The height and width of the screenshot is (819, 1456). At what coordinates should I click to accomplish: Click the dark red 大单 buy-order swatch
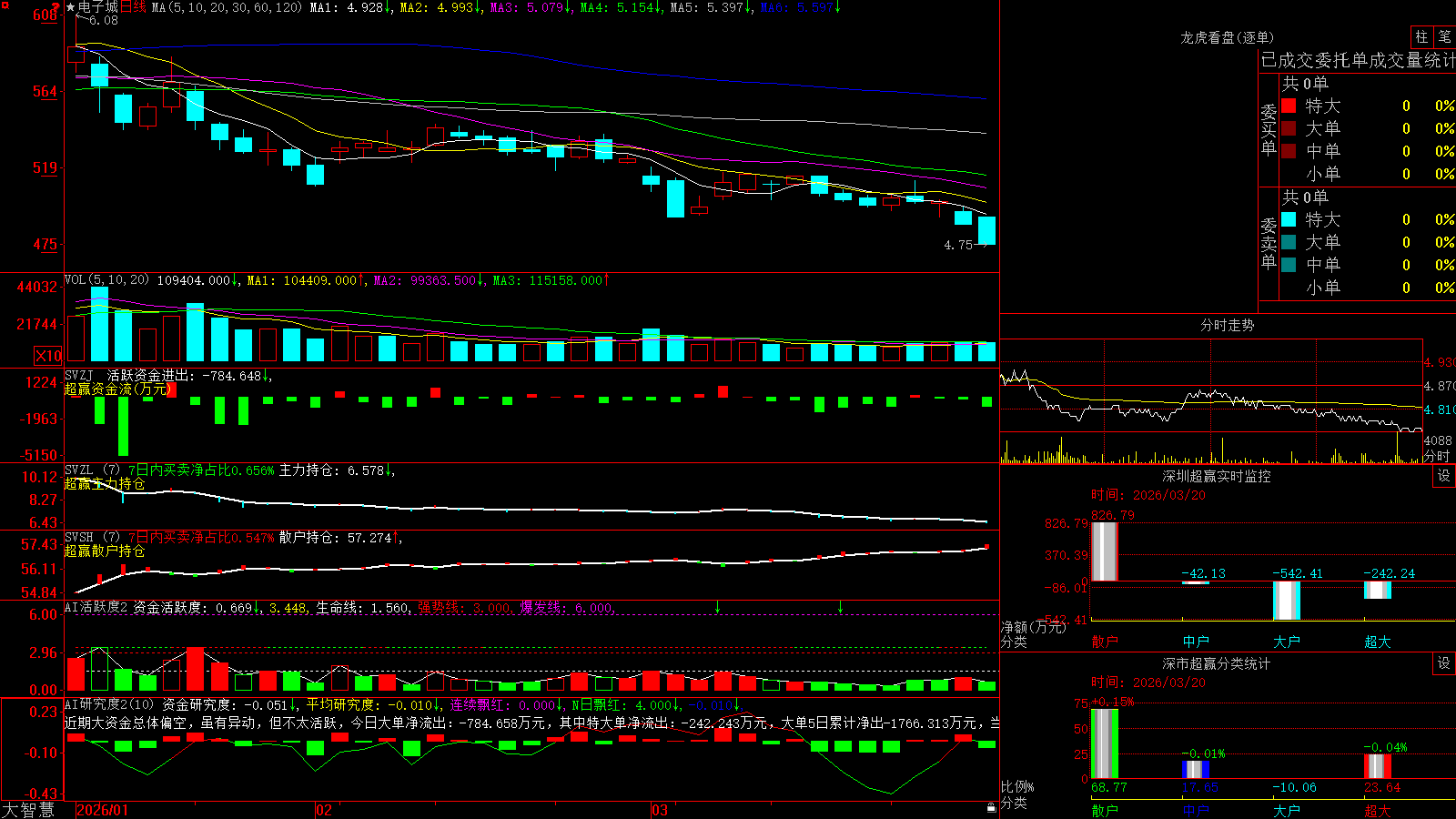[1289, 128]
